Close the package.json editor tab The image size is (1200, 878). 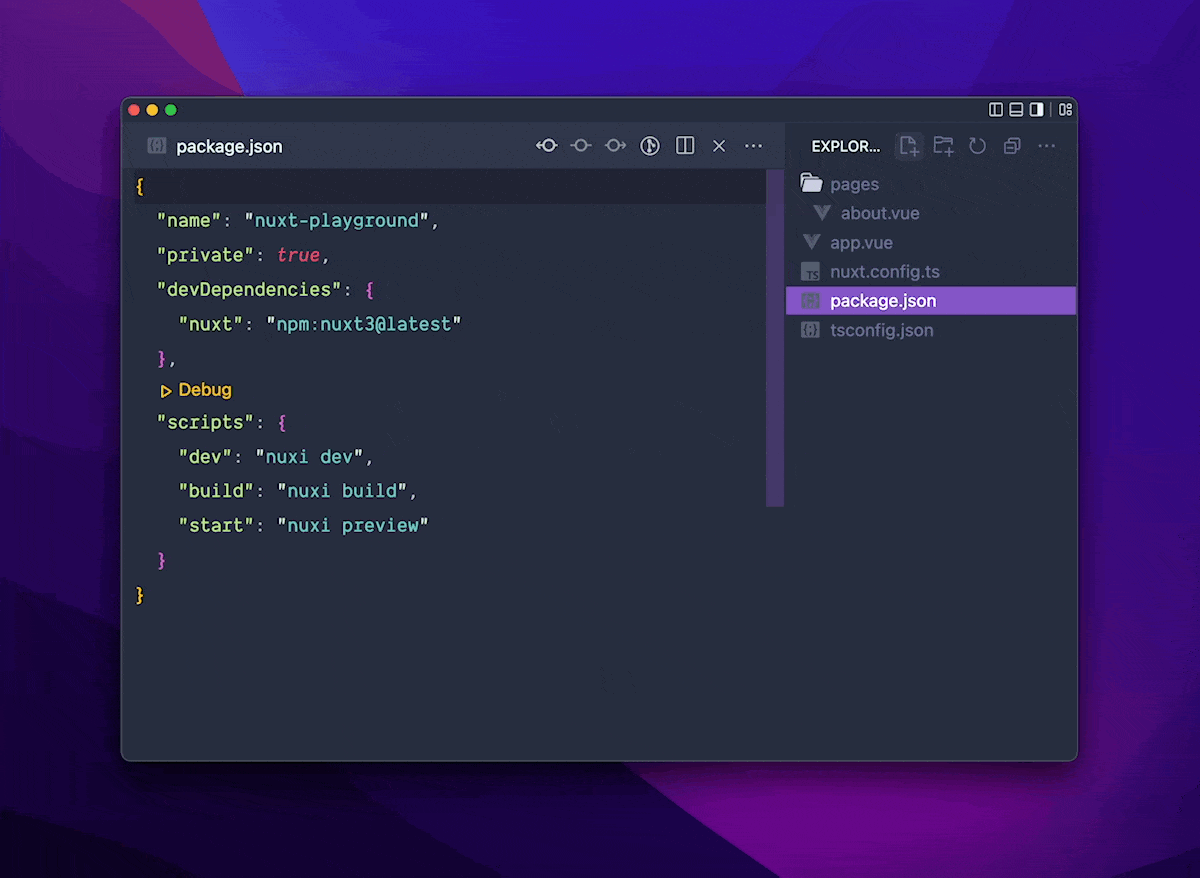(719, 146)
